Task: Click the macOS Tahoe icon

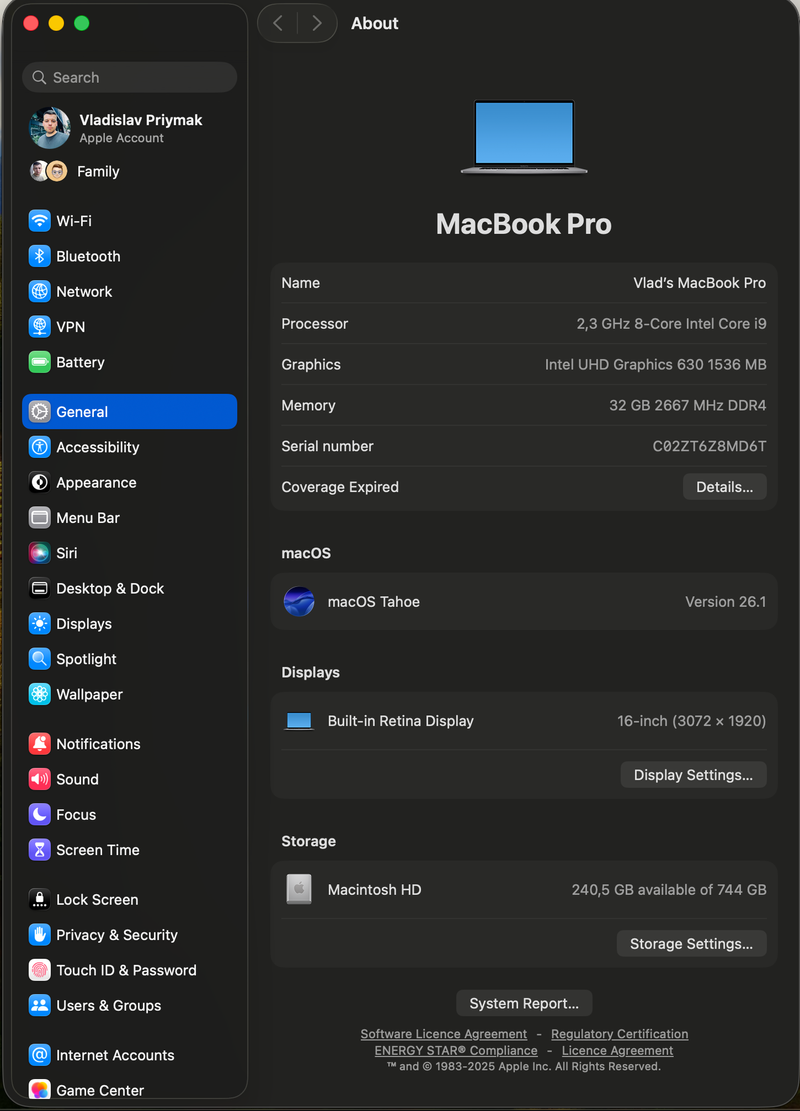Action: click(x=299, y=602)
